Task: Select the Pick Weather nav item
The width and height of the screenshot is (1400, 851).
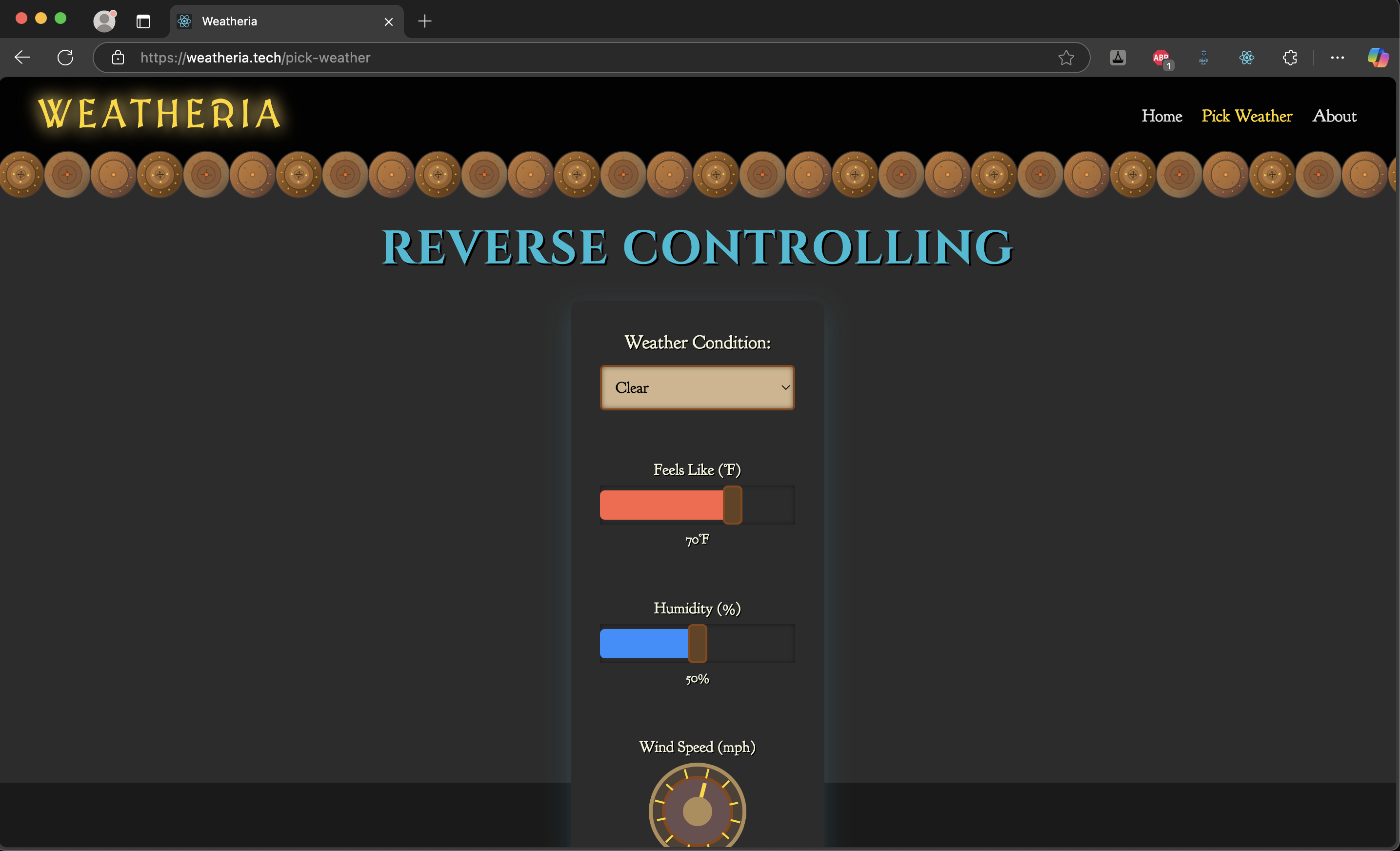Action: point(1247,116)
